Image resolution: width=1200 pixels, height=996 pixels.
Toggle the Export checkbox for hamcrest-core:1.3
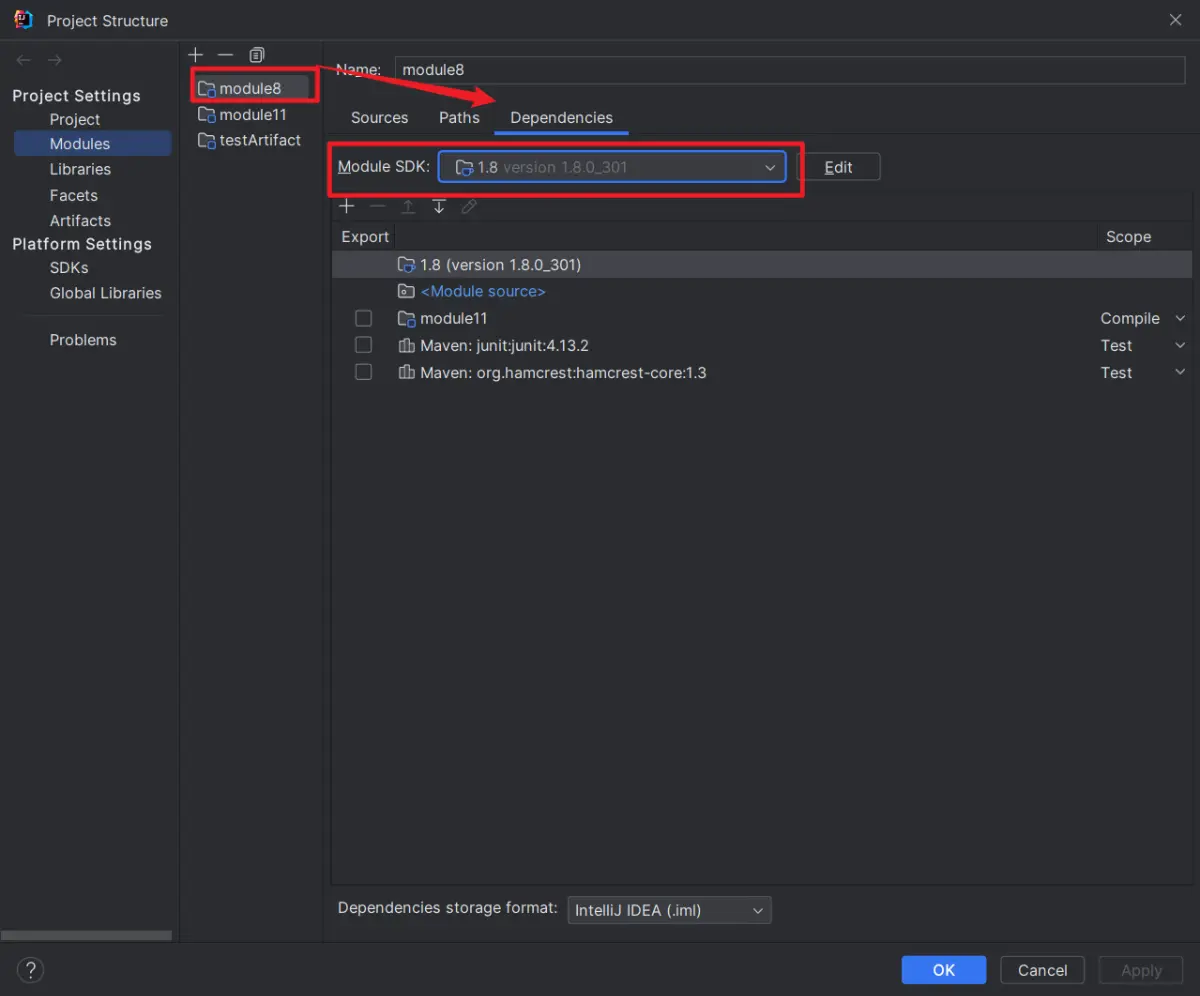(x=363, y=372)
